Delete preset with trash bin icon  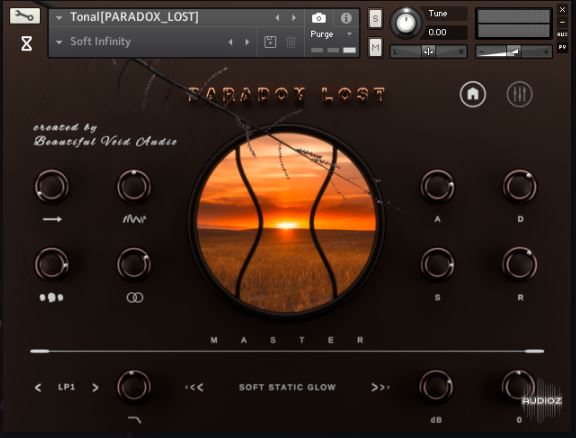tap(291, 42)
